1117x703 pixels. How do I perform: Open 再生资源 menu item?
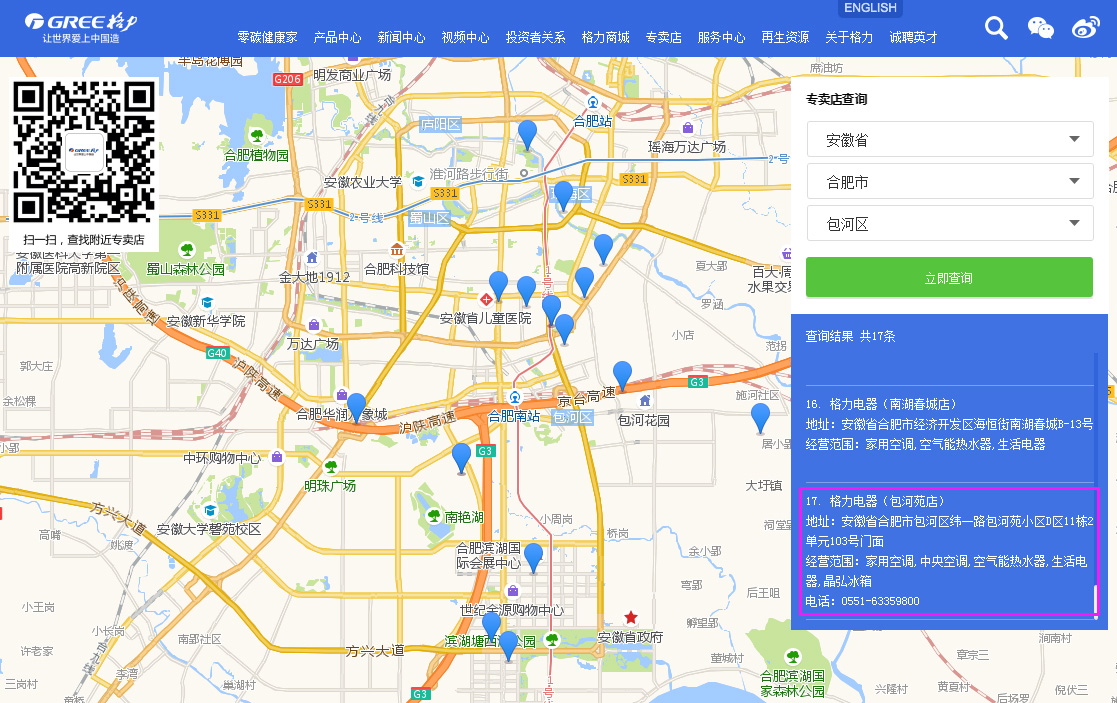click(785, 37)
